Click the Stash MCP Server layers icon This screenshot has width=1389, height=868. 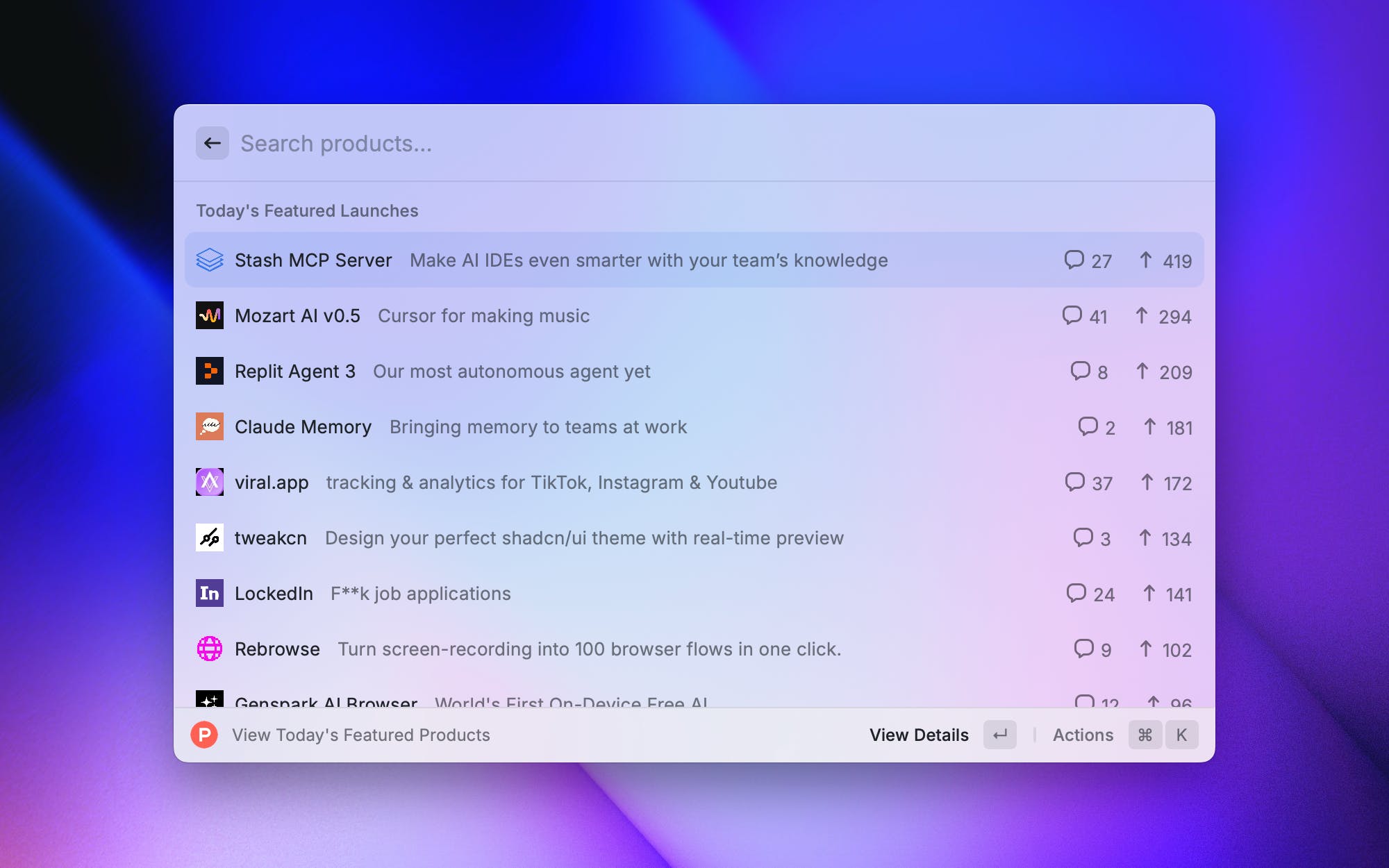(209, 260)
